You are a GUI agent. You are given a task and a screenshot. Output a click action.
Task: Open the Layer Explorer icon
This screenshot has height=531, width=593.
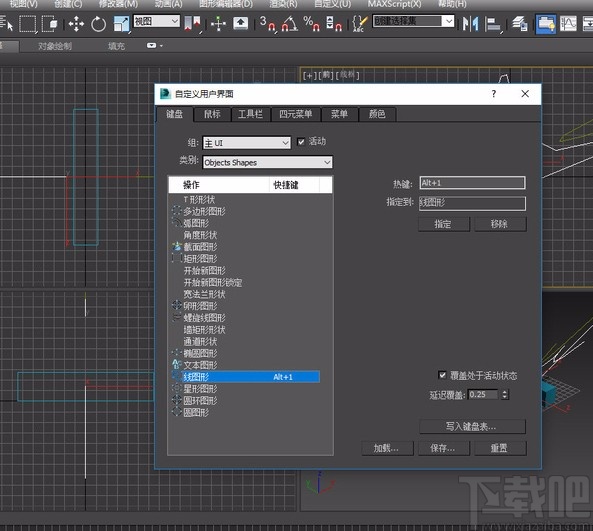click(520, 23)
